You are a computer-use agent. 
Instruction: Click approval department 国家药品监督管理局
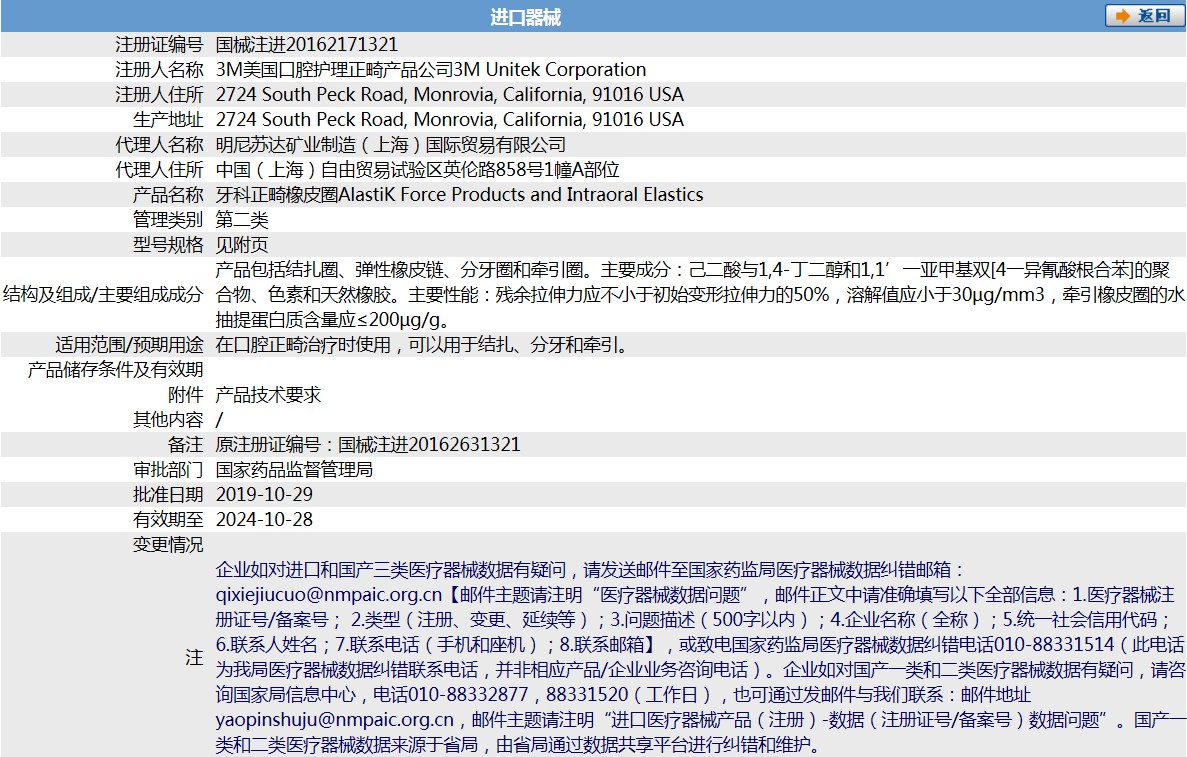pos(294,469)
